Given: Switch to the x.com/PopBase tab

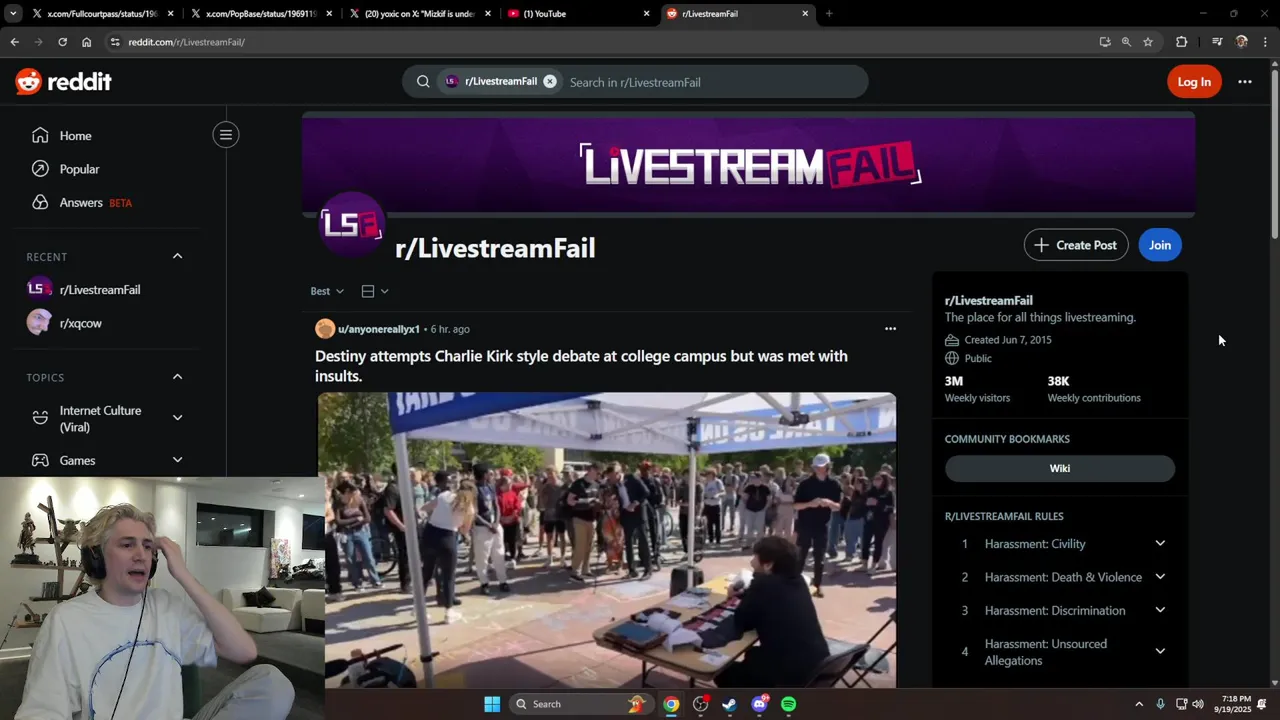Looking at the screenshot, I should tap(260, 14).
